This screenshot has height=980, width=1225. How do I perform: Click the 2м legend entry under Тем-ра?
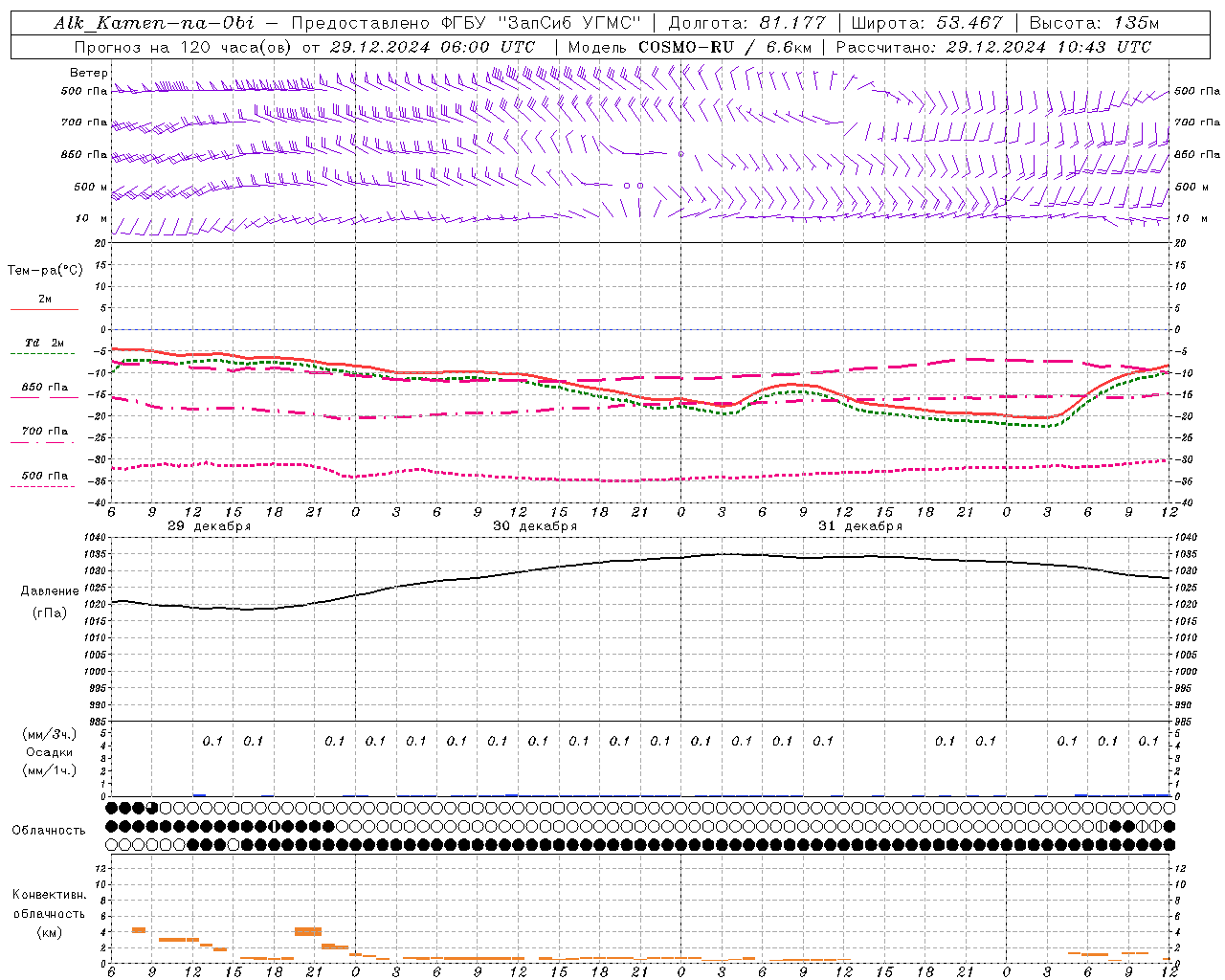tap(45, 300)
